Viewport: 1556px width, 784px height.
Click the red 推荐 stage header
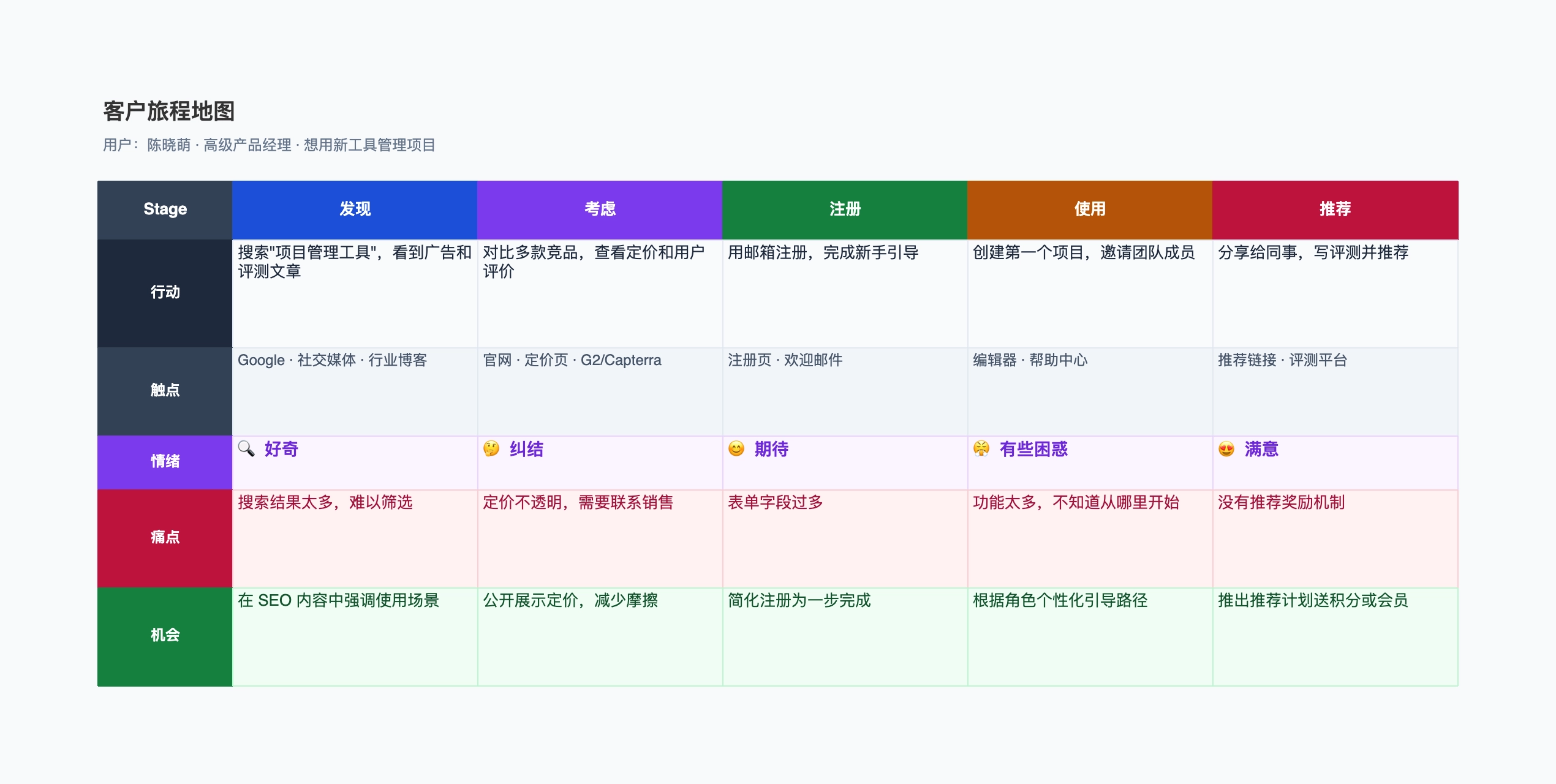coord(1334,209)
